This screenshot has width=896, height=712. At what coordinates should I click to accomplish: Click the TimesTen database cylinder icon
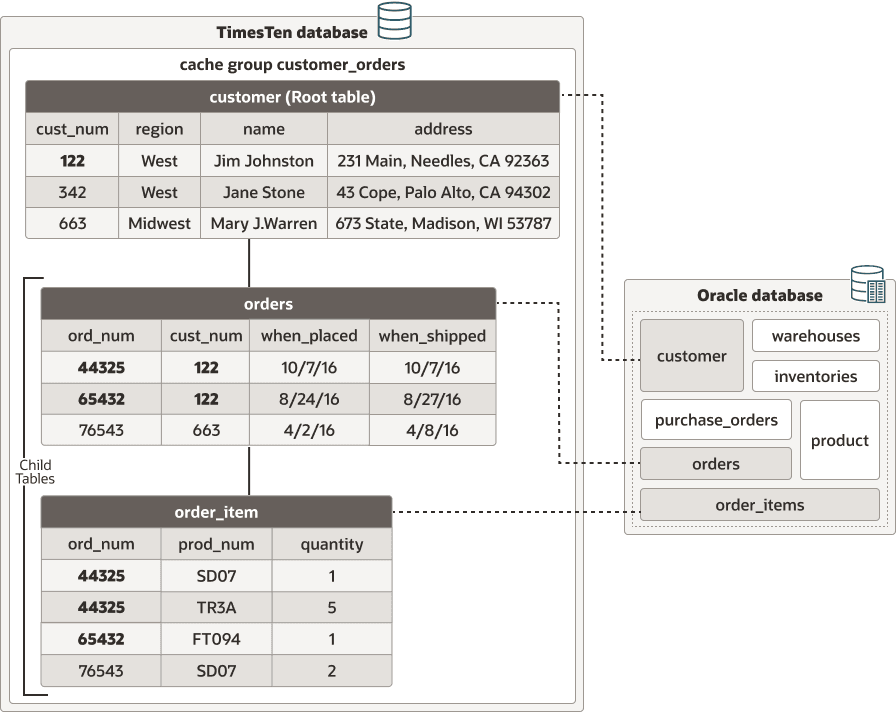(395, 21)
